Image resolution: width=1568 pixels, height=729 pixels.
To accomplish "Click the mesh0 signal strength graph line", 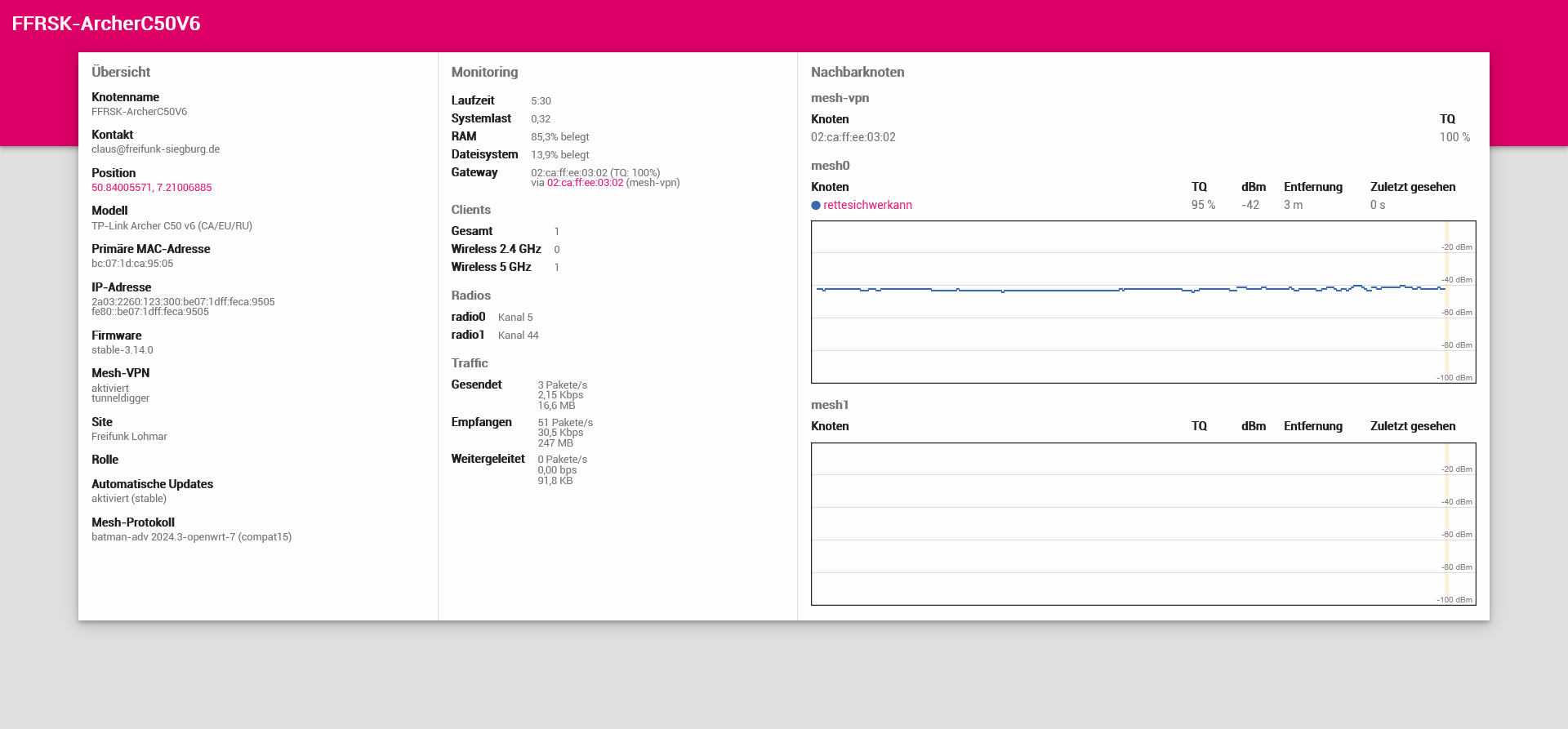I will point(1062,289).
